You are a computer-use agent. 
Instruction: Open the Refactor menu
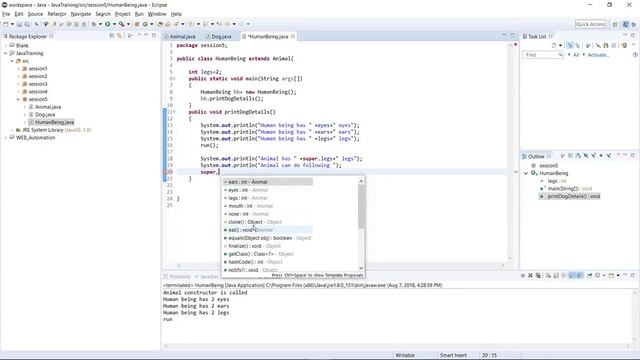pyautogui.click(x=57, y=14)
